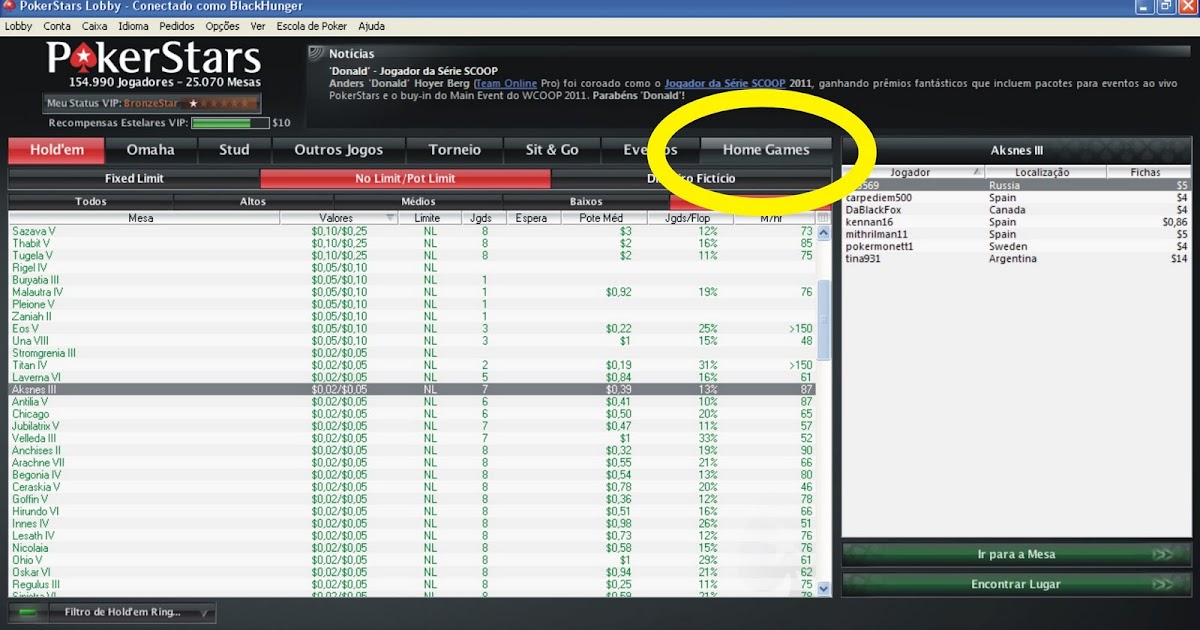This screenshot has height=630, width=1200.
Task: Click the Ir para a Mesa button
Action: [1016, 554]
